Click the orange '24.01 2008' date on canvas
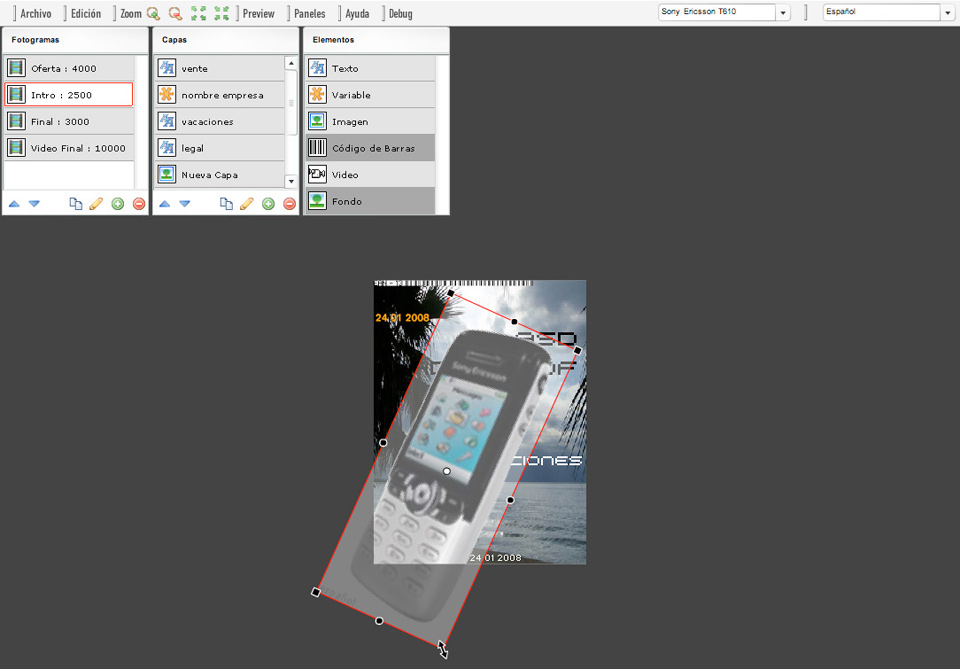Image resolution: width=960 pixels, height=669 pixels. (x=402, y=318)
